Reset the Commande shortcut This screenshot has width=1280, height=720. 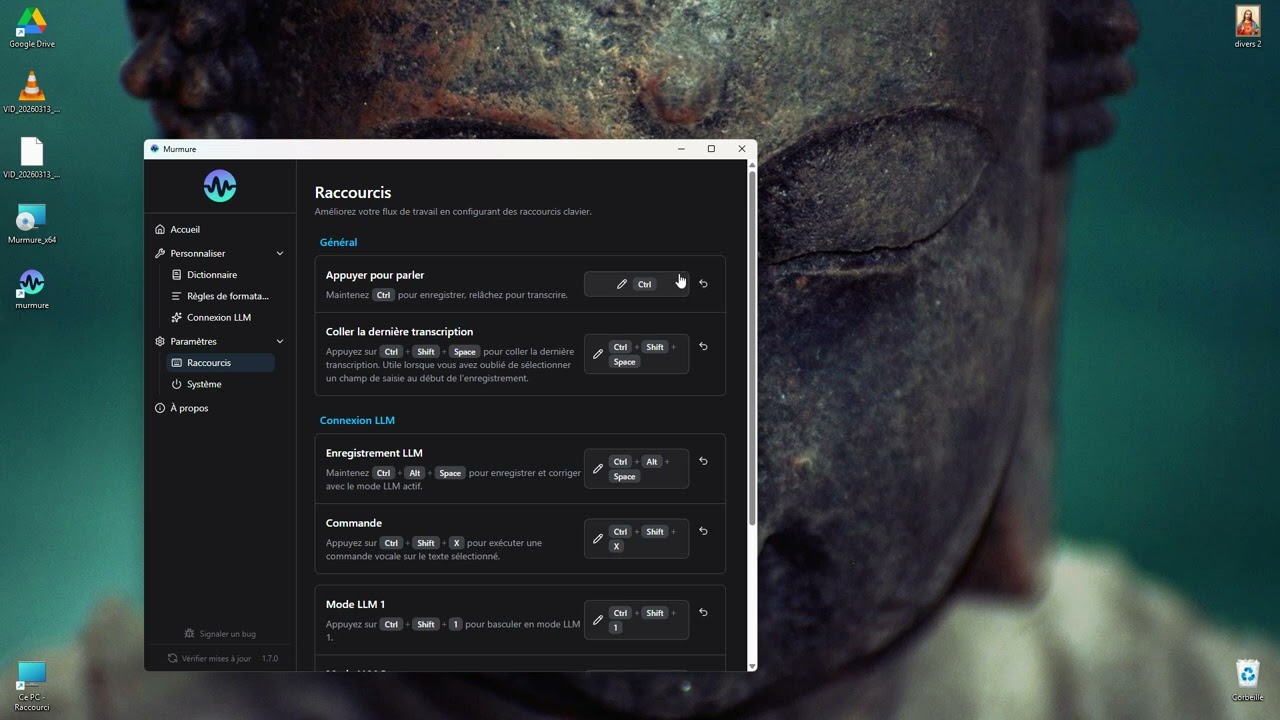(x=703, y=532)
